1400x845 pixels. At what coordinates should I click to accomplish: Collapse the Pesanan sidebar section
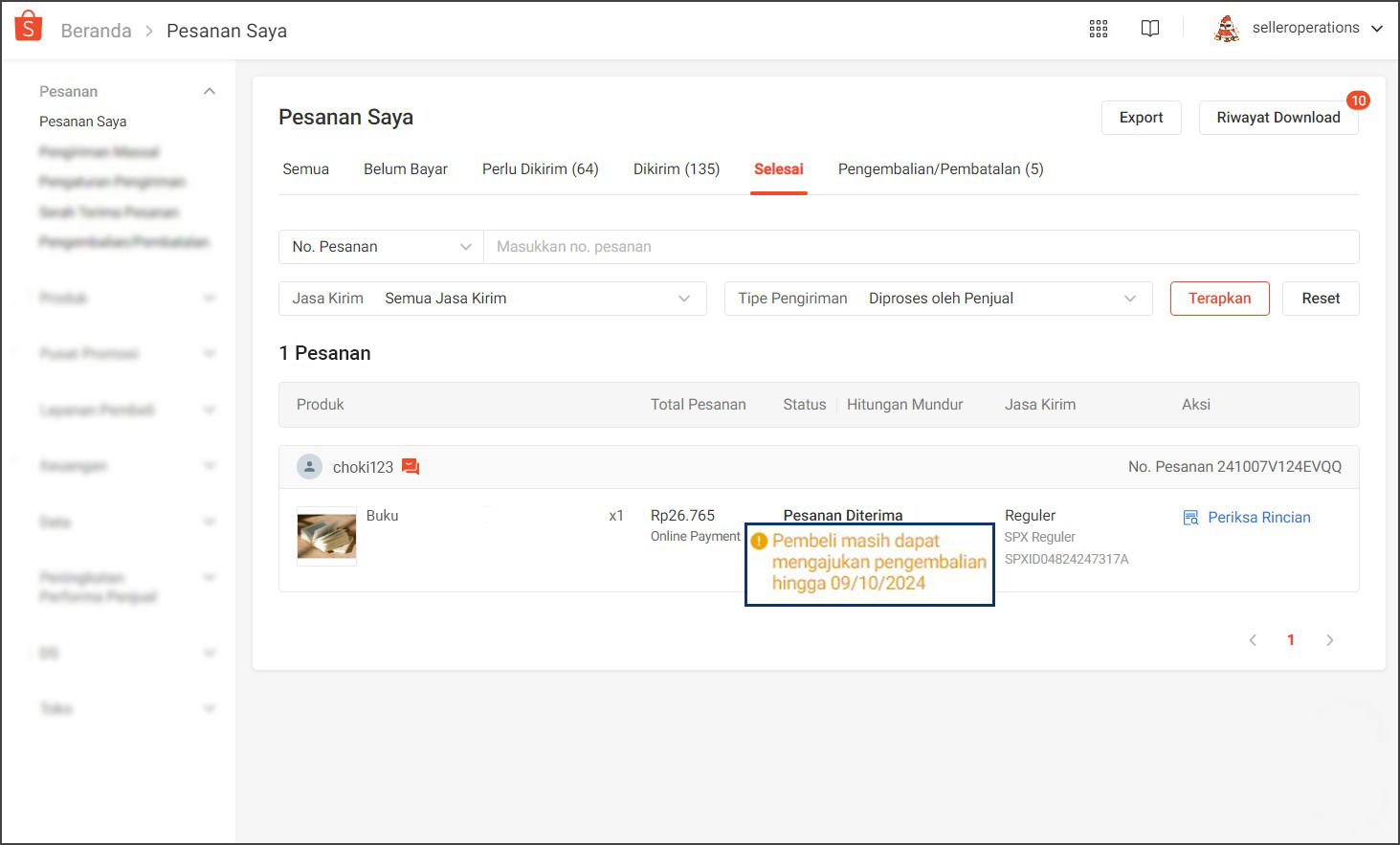click(210, 92)
